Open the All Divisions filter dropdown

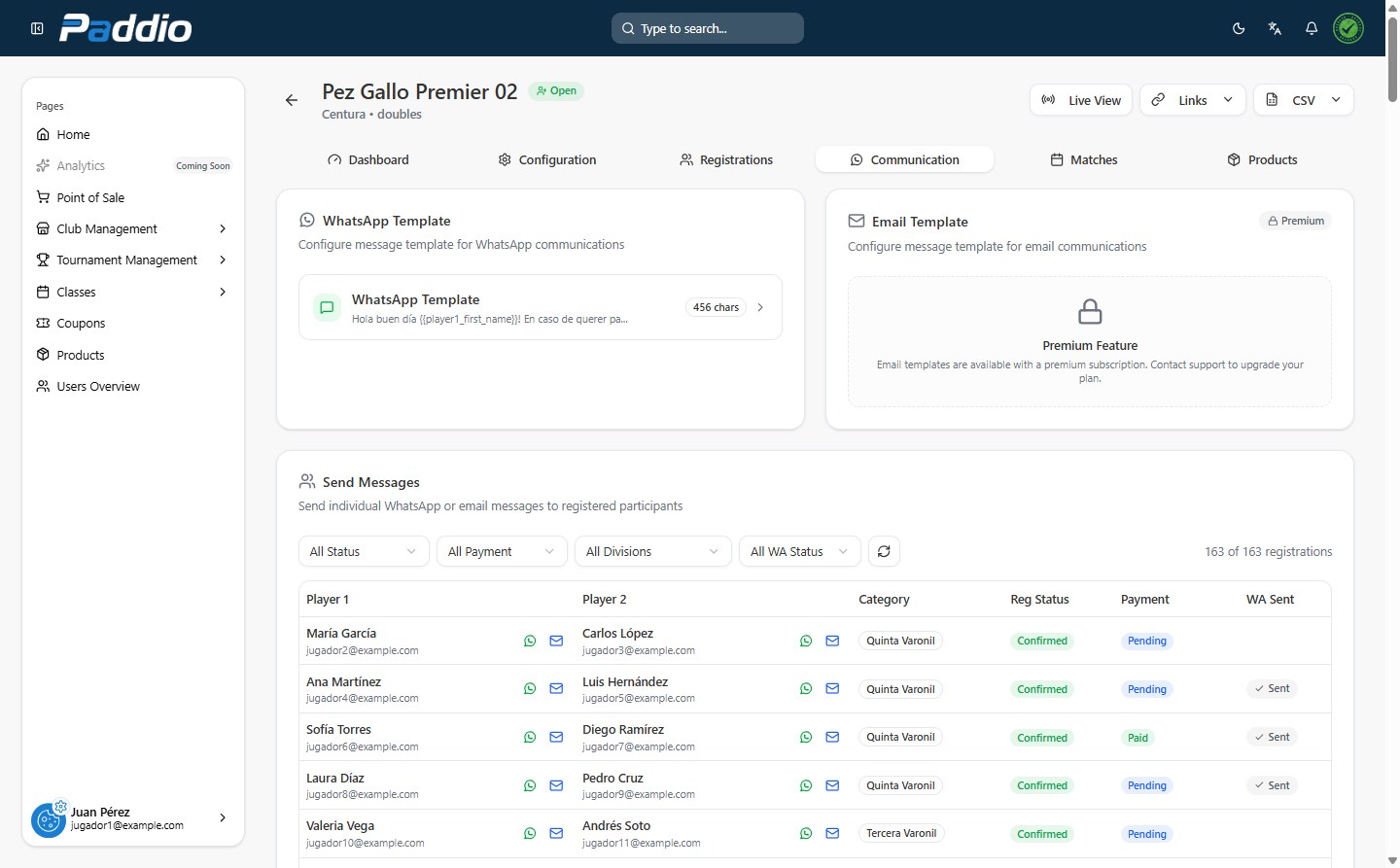coord(652,551)
